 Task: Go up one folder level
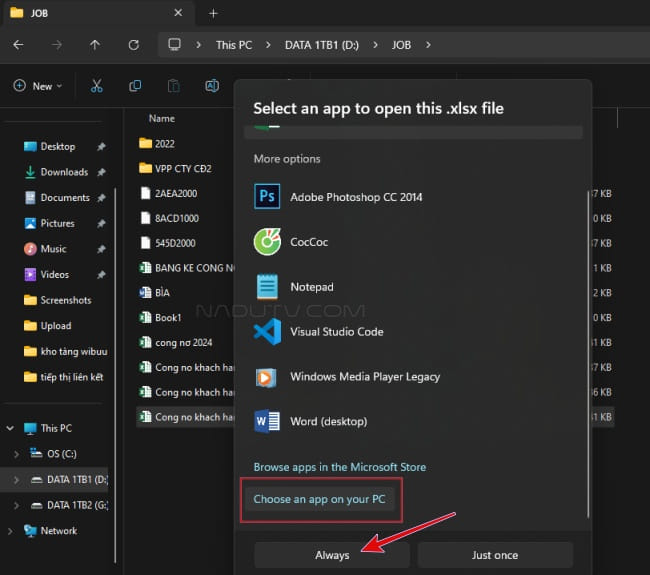click(x=95, y=45)
